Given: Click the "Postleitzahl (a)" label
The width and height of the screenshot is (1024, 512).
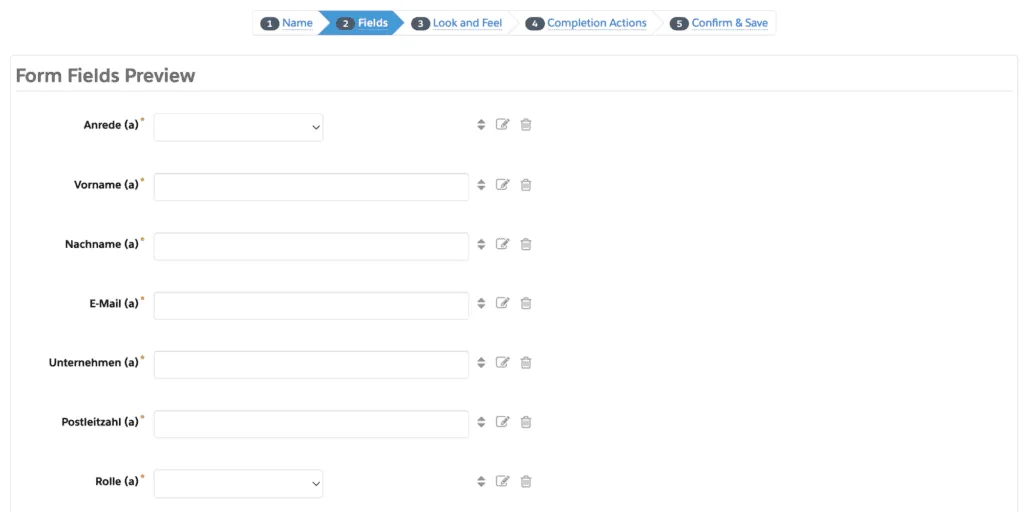Looking at the screenshot, I should pyautogui.click(x=100, y=422).
